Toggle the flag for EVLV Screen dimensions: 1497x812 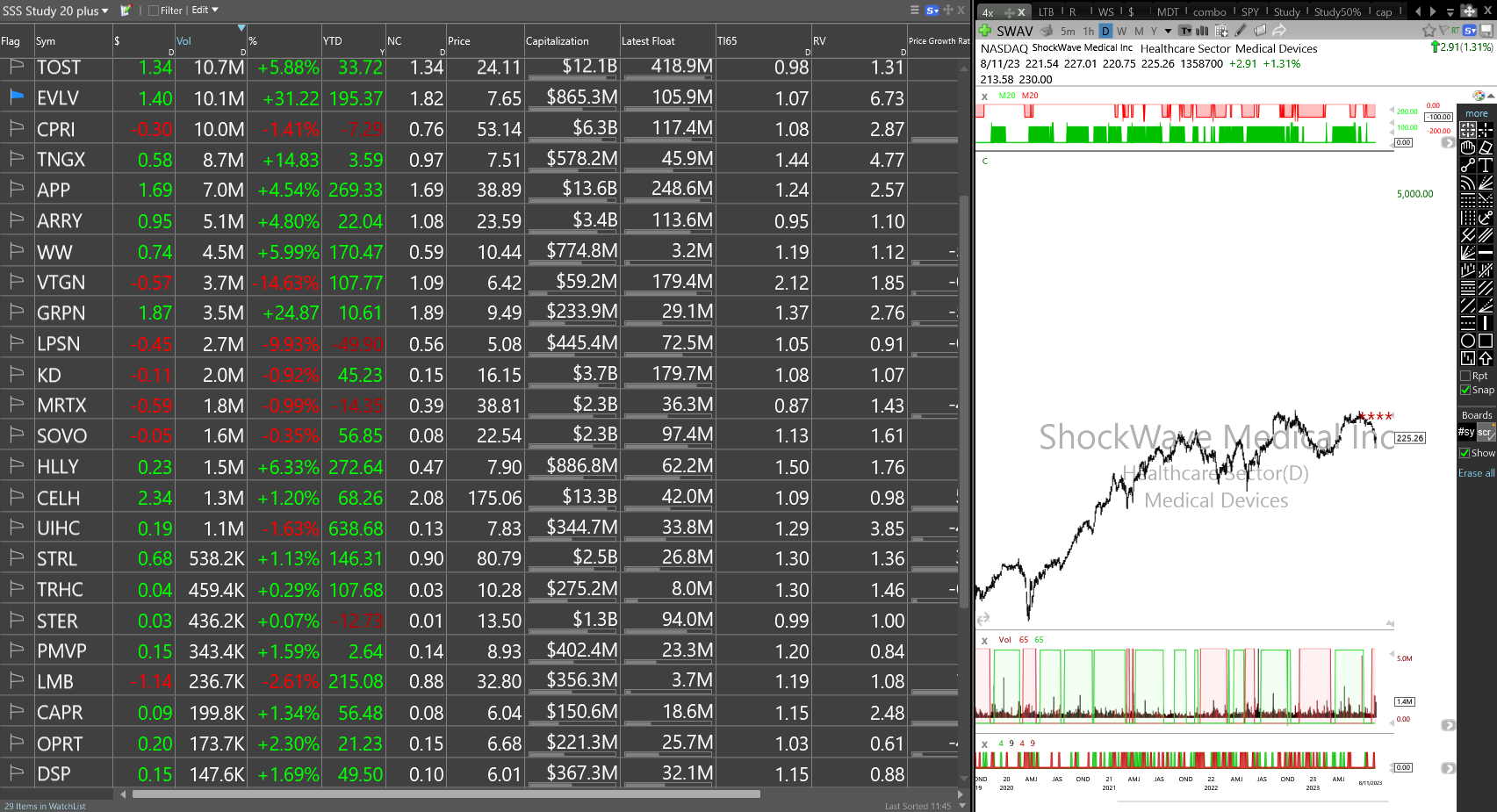pyautogui.click(x=16, y=97)
